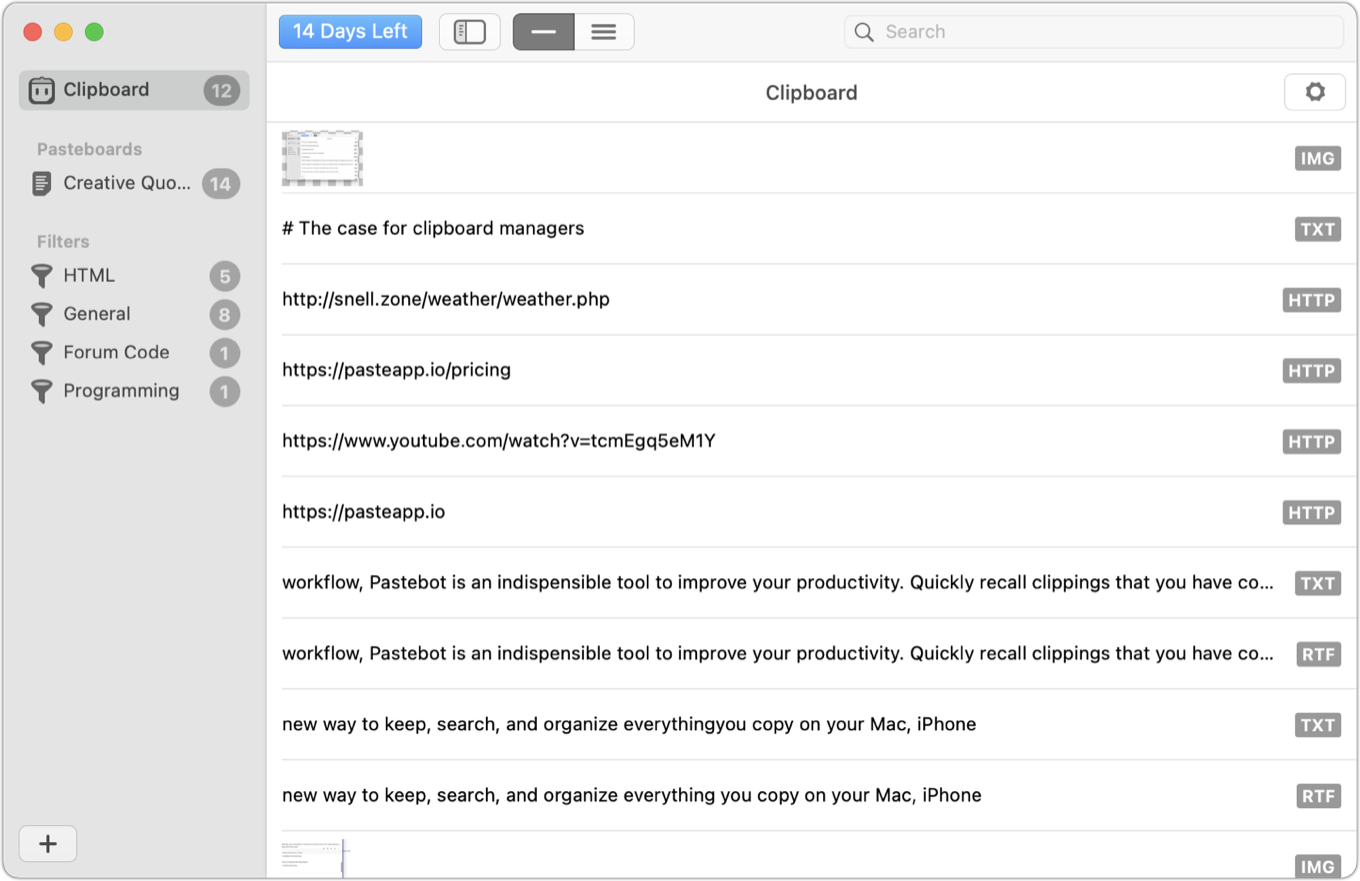This screenshot has height=881, width=1360.
Task: Open the HTML filter
Action: [88, 275]
